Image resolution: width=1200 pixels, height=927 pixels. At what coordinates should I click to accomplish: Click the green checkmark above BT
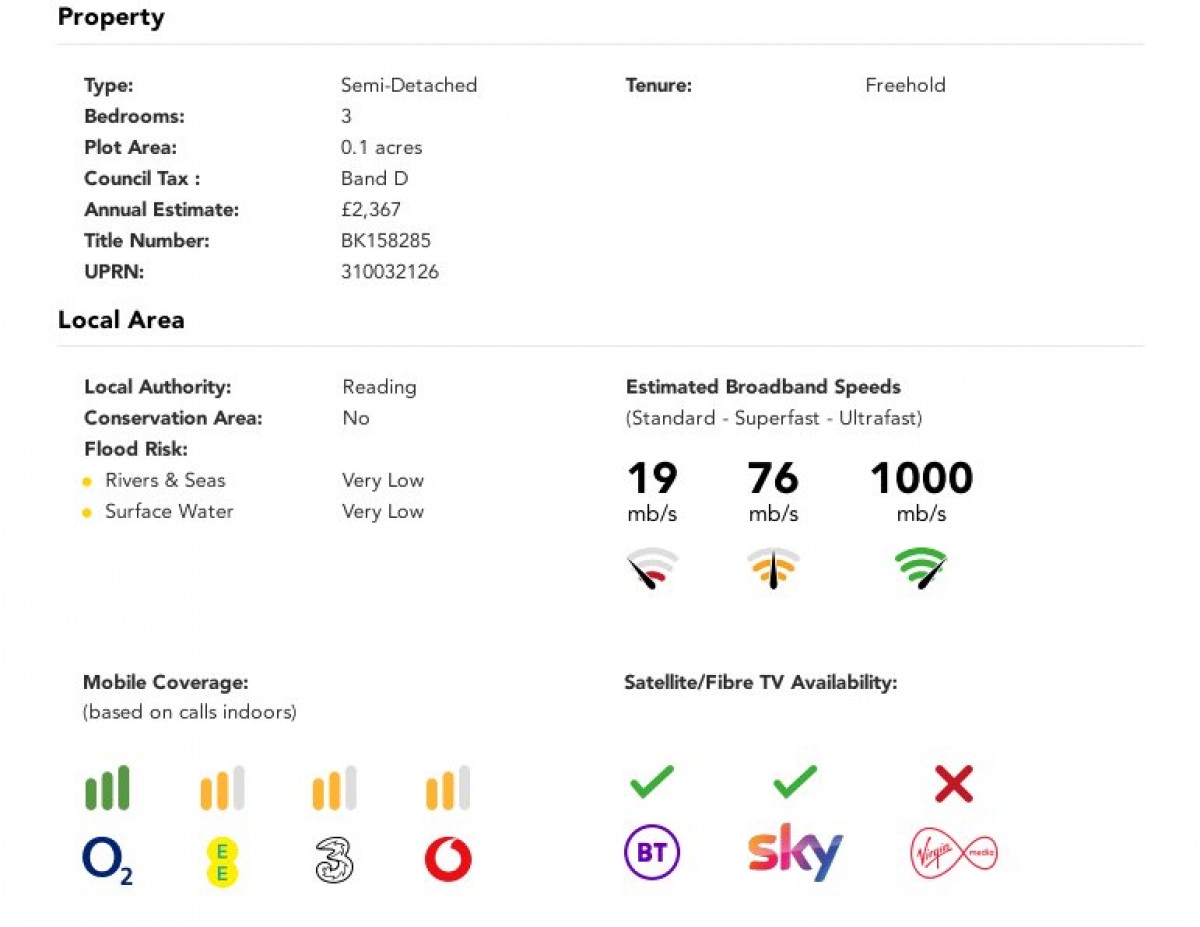pos(652,781)
